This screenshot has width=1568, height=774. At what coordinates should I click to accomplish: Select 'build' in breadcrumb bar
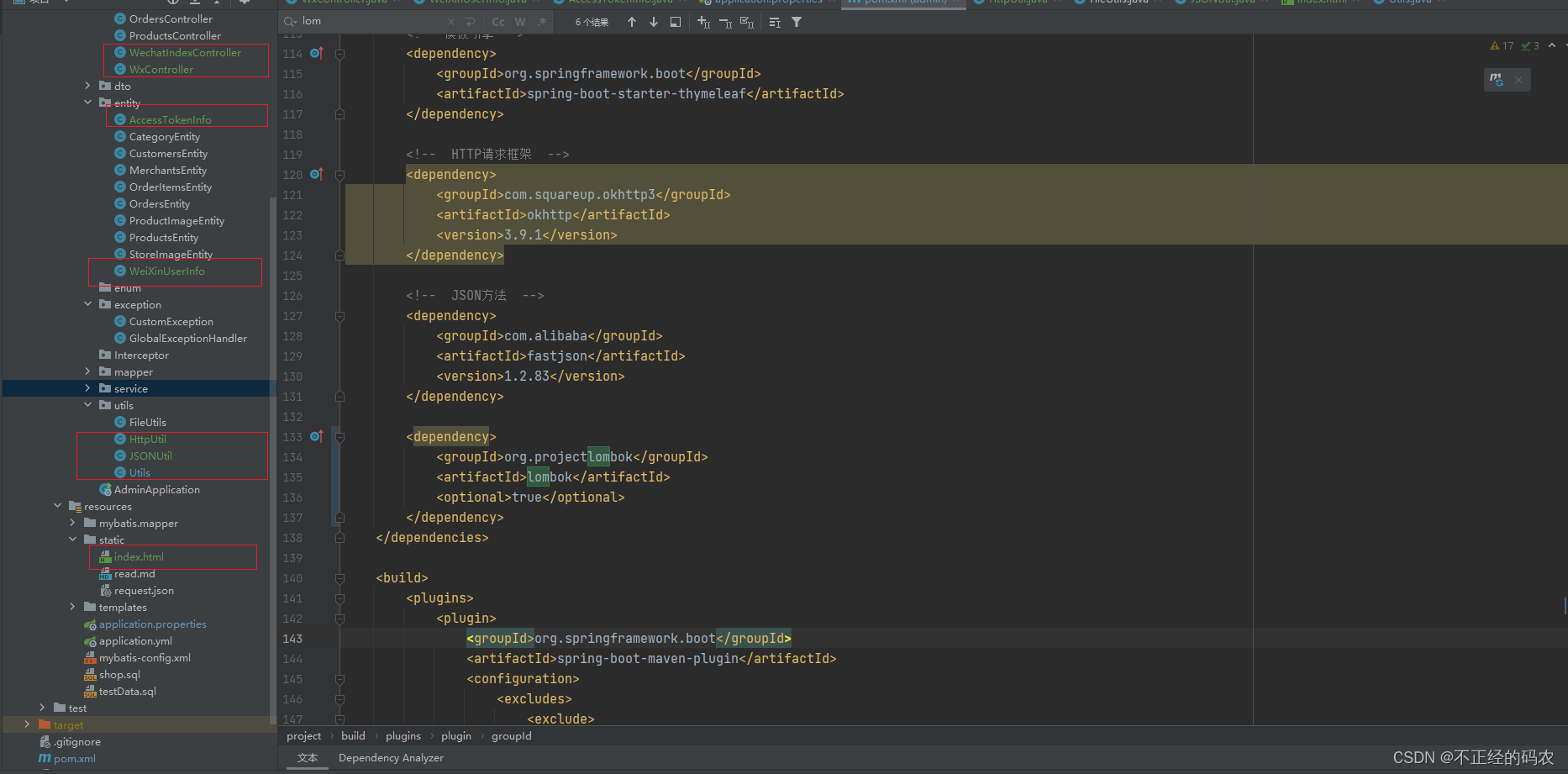353,736
